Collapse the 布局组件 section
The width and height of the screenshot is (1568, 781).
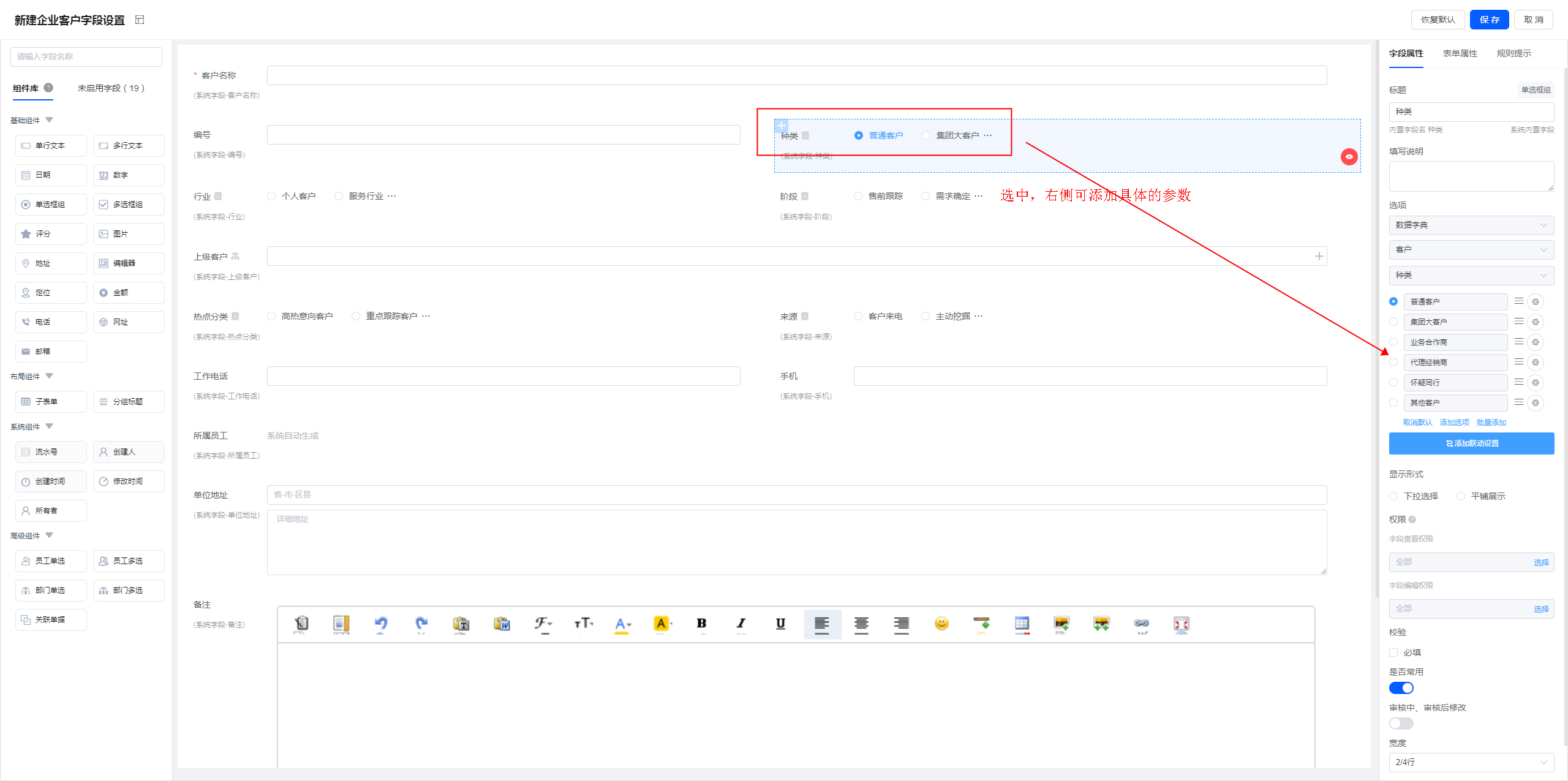[50, 376]
